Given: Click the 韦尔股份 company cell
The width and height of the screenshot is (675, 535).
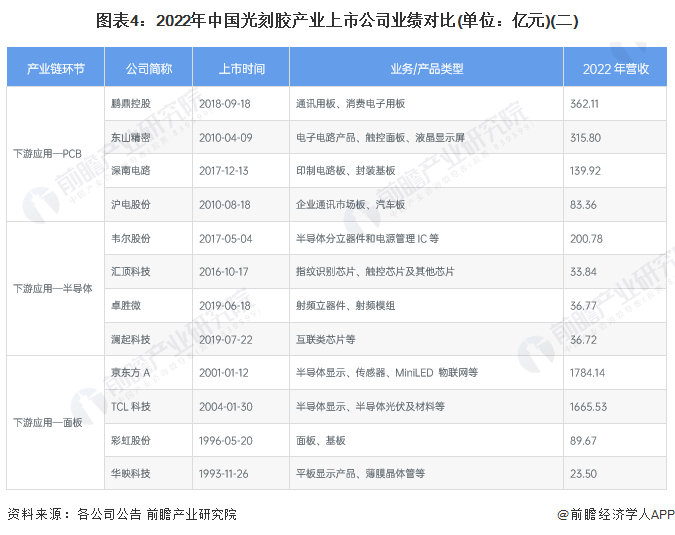Looking at the screenshot, I should point(149,238).
